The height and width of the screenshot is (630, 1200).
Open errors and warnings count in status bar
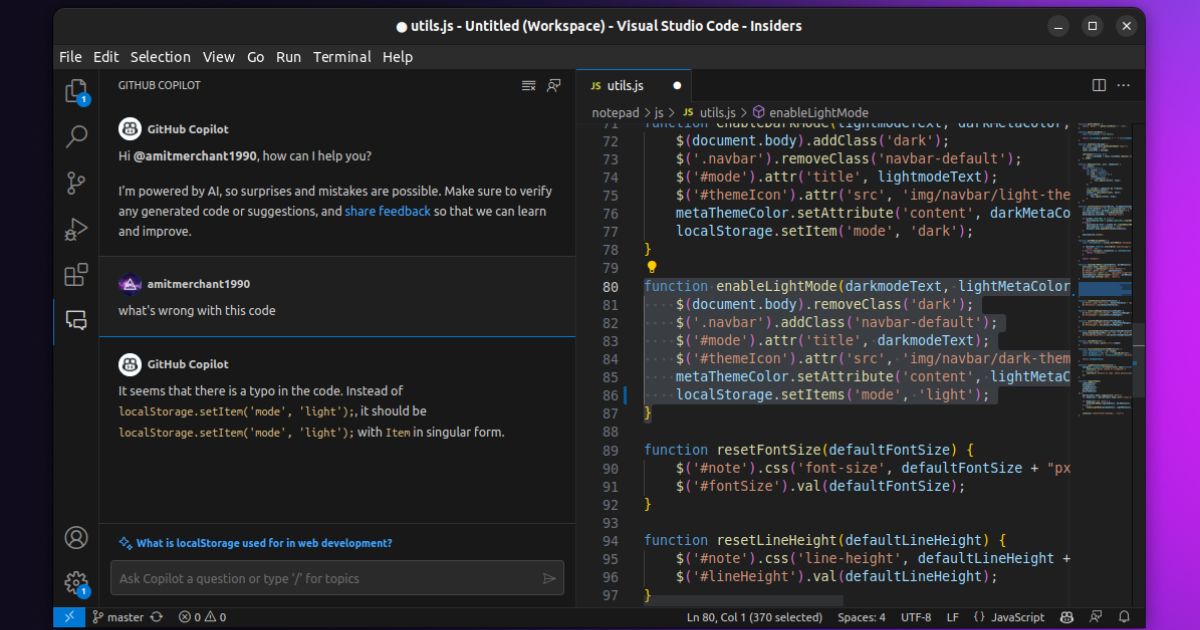(203, 617)
